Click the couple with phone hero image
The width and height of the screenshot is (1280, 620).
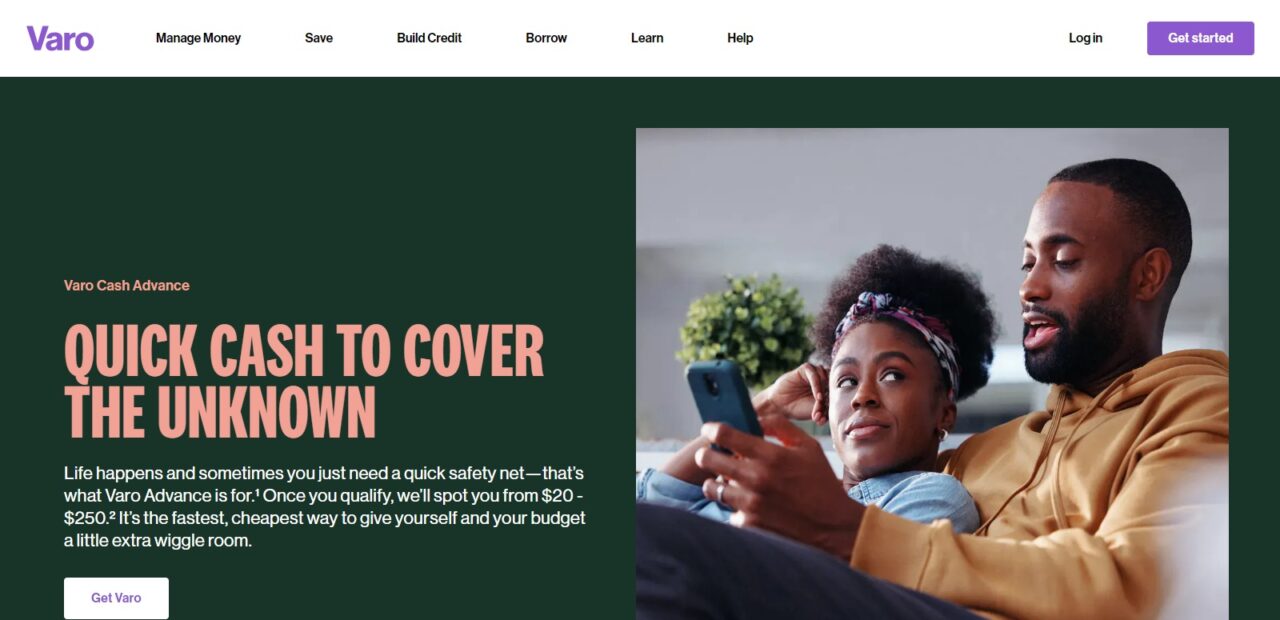(x=932, y=374)
